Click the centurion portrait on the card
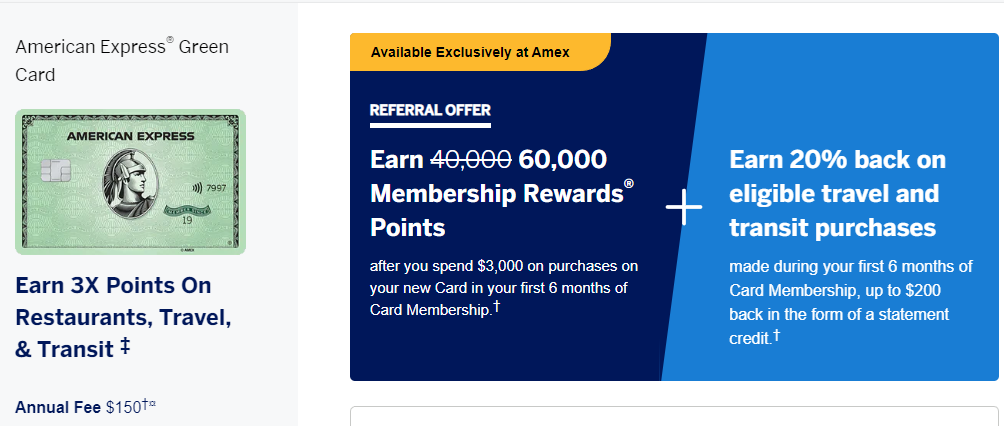The width and height of the screenshot is (1004, 432). [131, 184]
